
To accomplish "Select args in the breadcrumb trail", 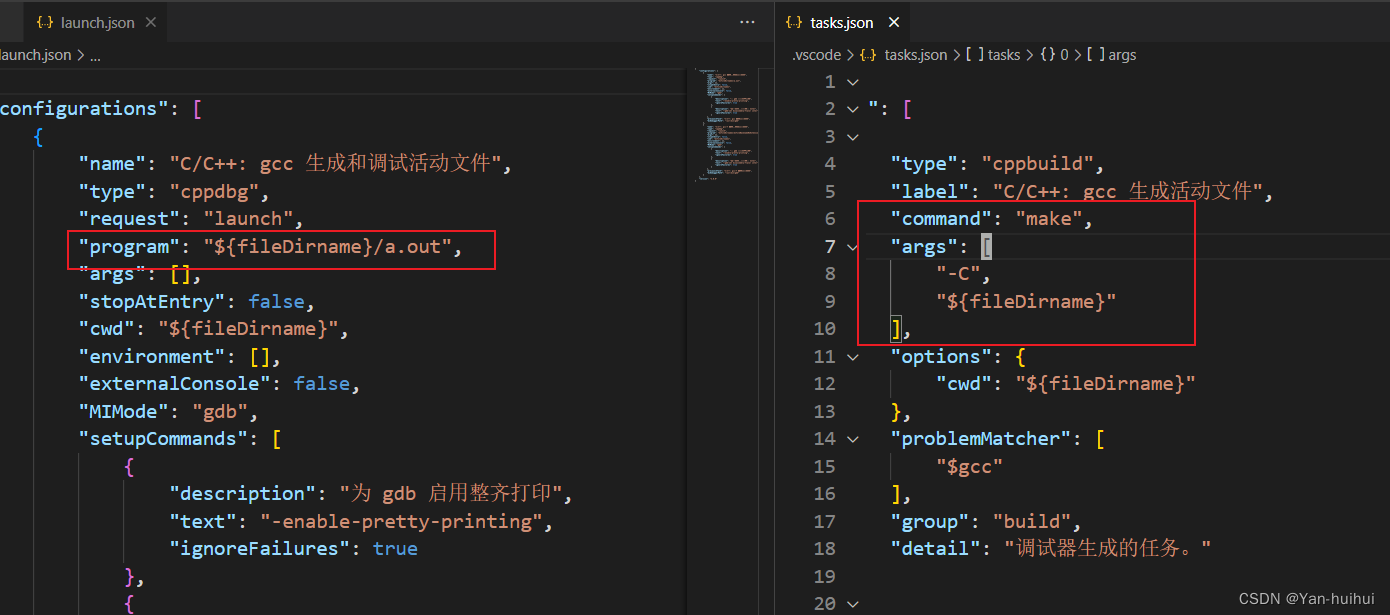I will click(1122, 55).
